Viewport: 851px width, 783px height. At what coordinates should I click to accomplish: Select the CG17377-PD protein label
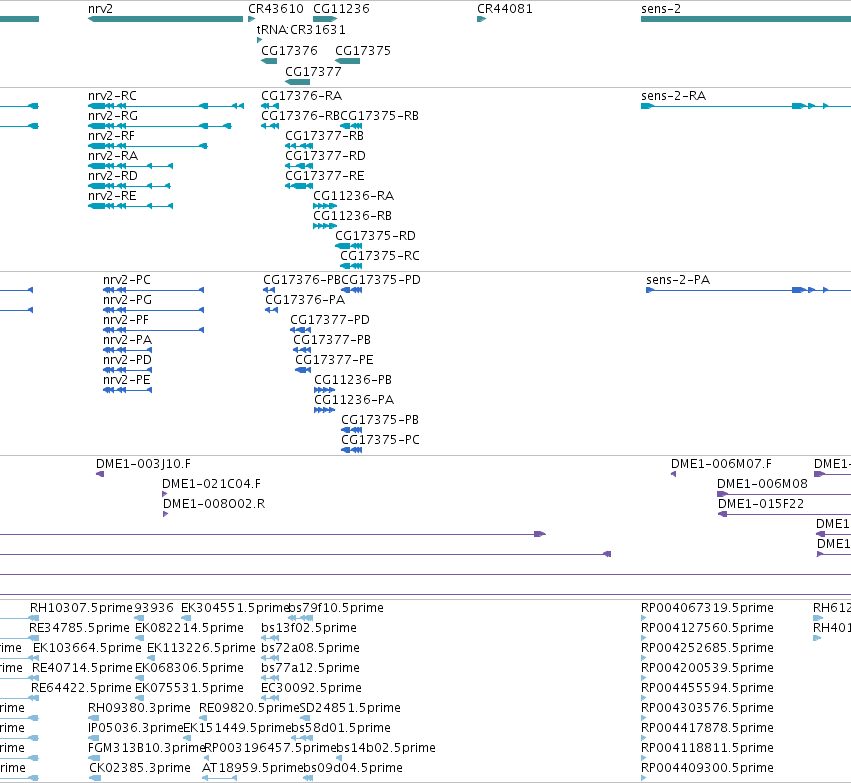point(330,320)
